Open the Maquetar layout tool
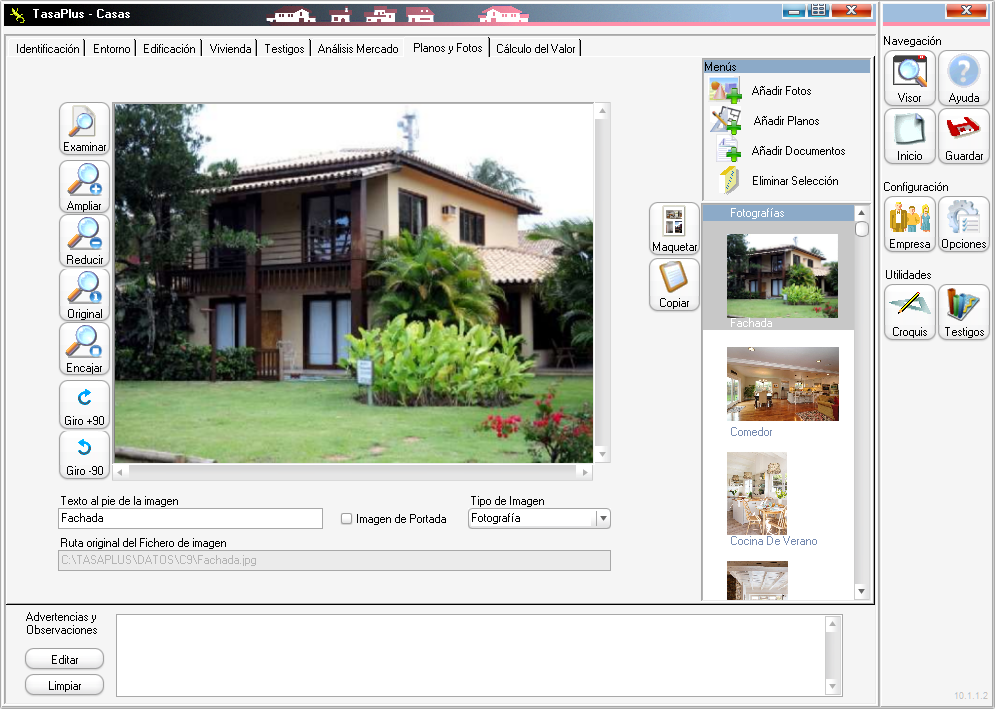This screenshot has width=995, height=709. click(674, 229)
